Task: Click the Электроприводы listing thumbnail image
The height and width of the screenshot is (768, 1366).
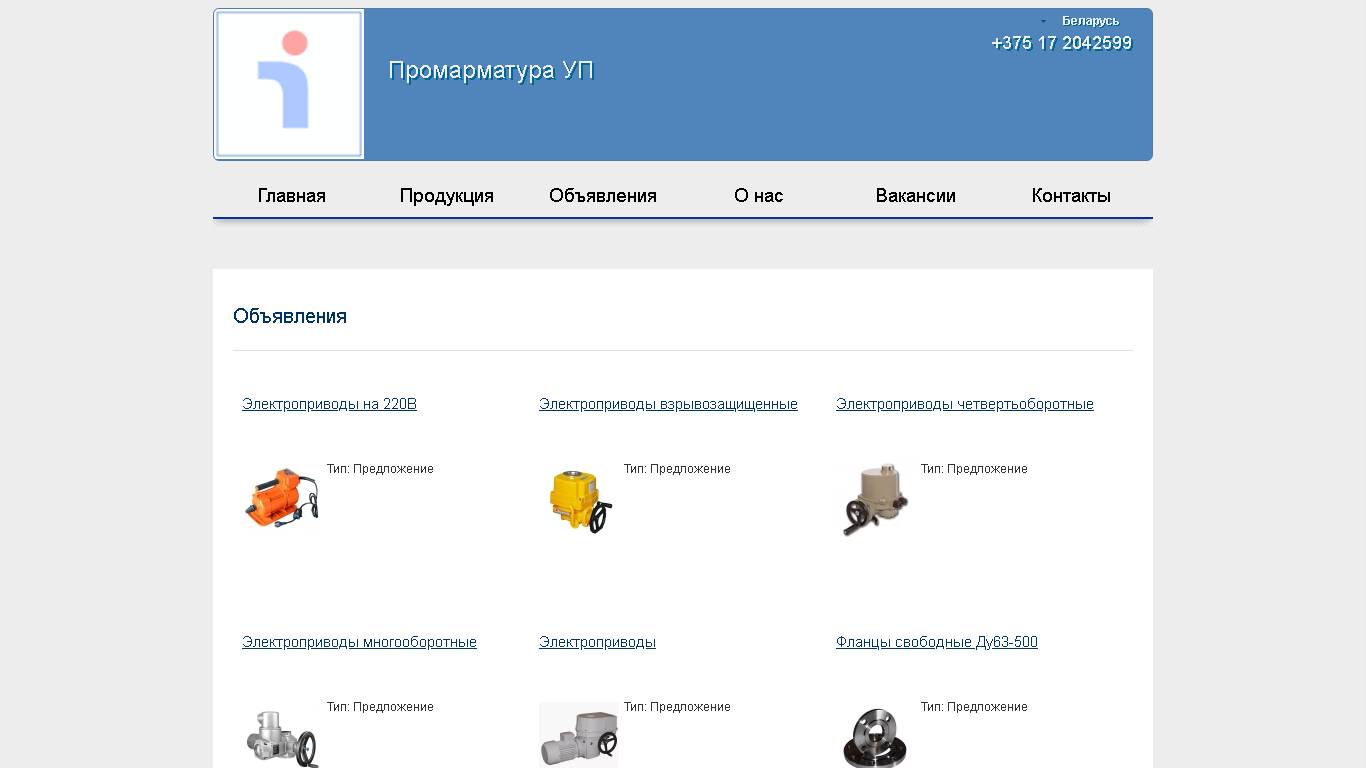Action: point(579,735)
